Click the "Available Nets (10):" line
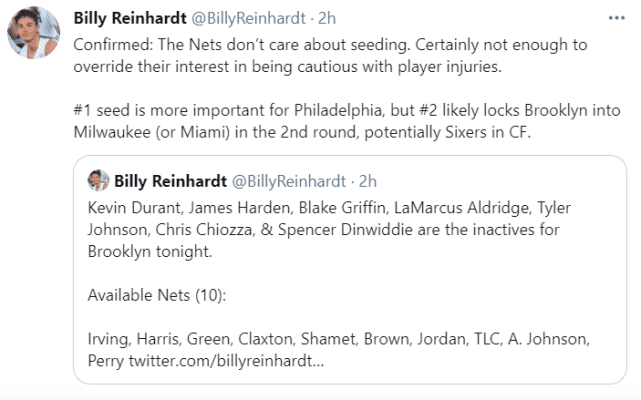 pos(154,295)
